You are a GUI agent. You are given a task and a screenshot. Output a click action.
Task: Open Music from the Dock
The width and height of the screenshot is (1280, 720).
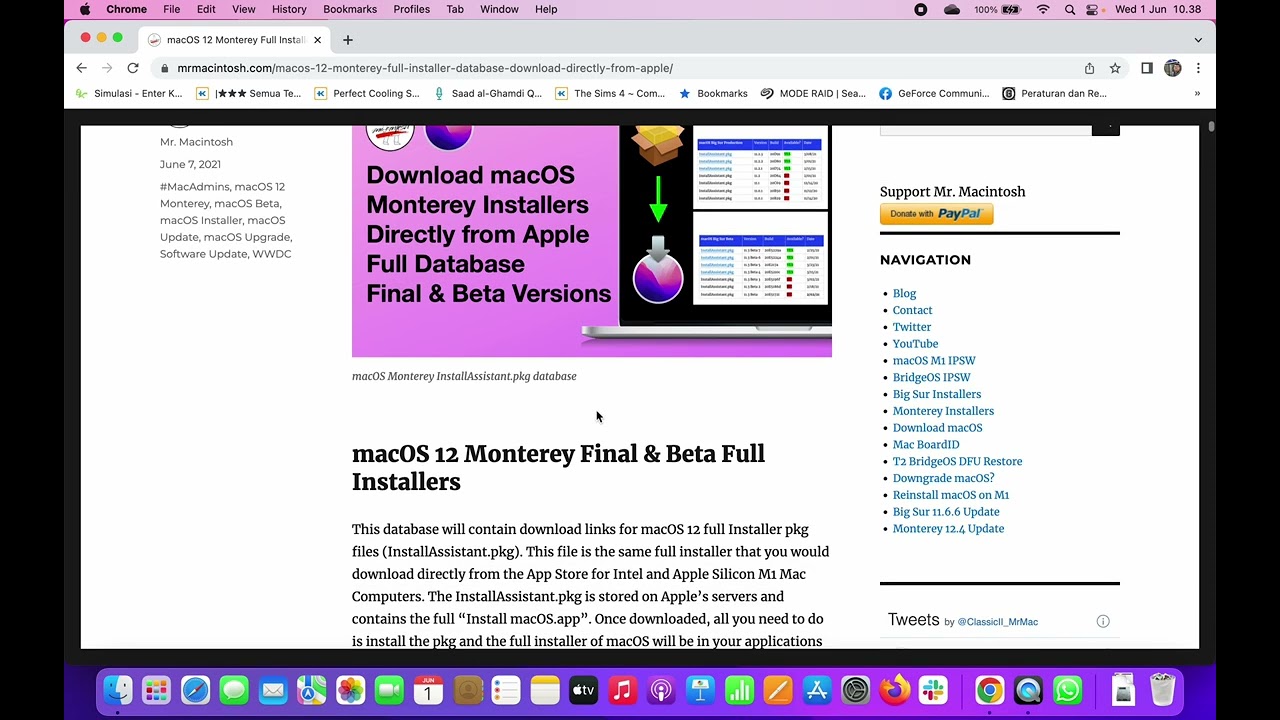click(x=622, y=690)
